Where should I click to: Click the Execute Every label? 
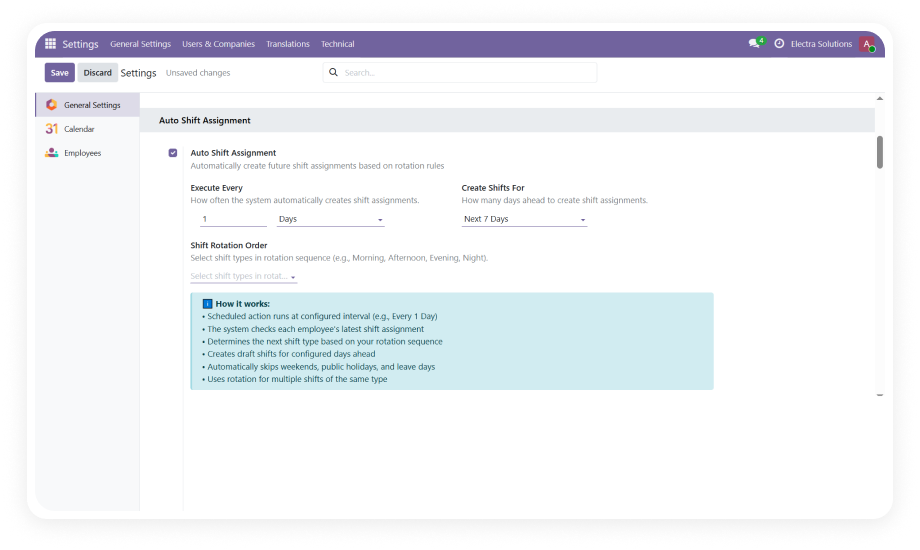[x=217, y=188]
